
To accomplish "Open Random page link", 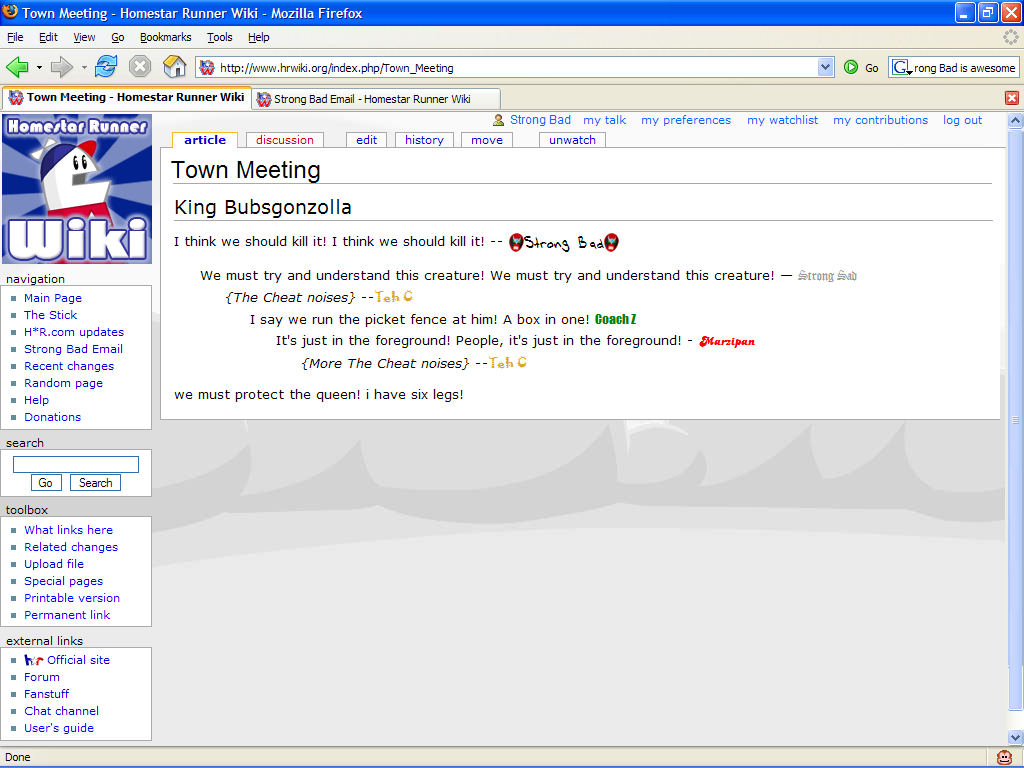I will (x=63, y=383).
